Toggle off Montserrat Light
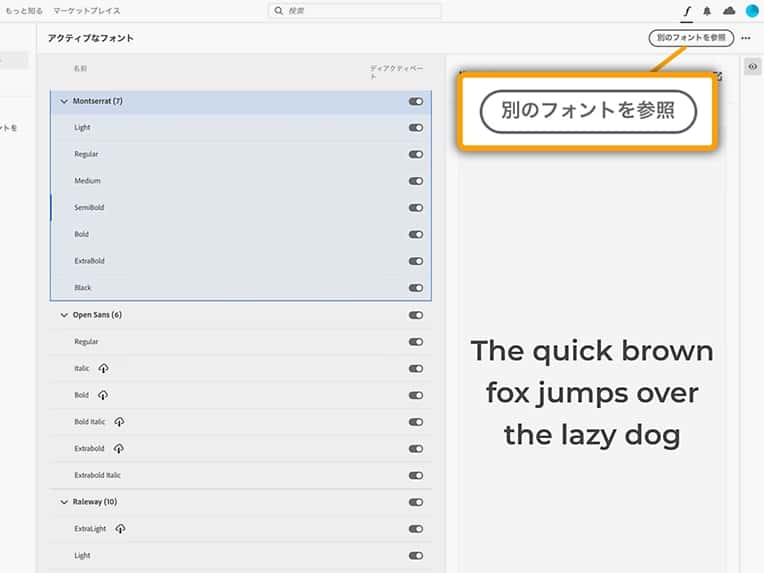 coord(416,128)
